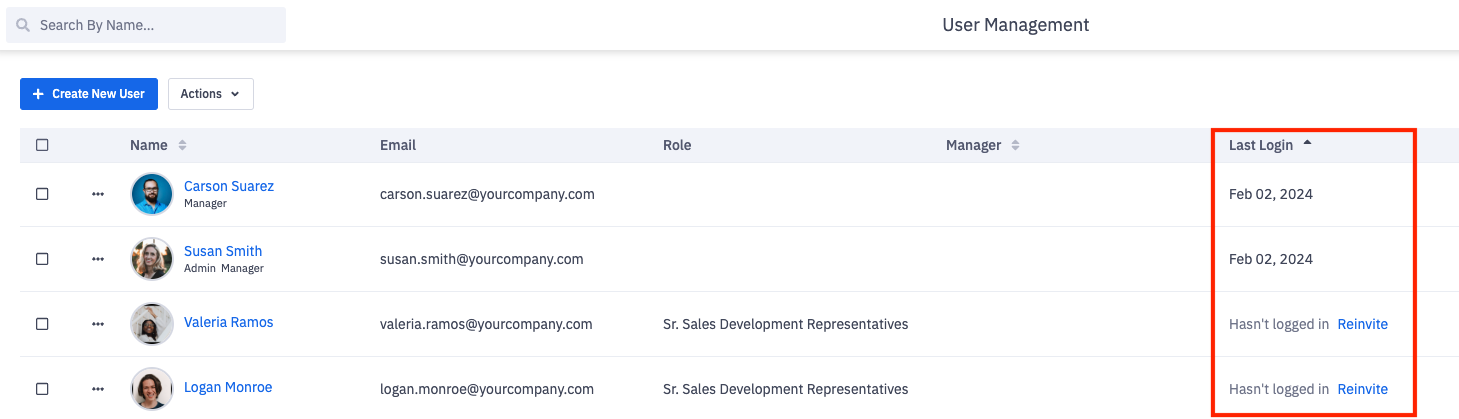Open the three-dot menu for Logan Monroe
1459x419 pixels.
click(98, 389)
